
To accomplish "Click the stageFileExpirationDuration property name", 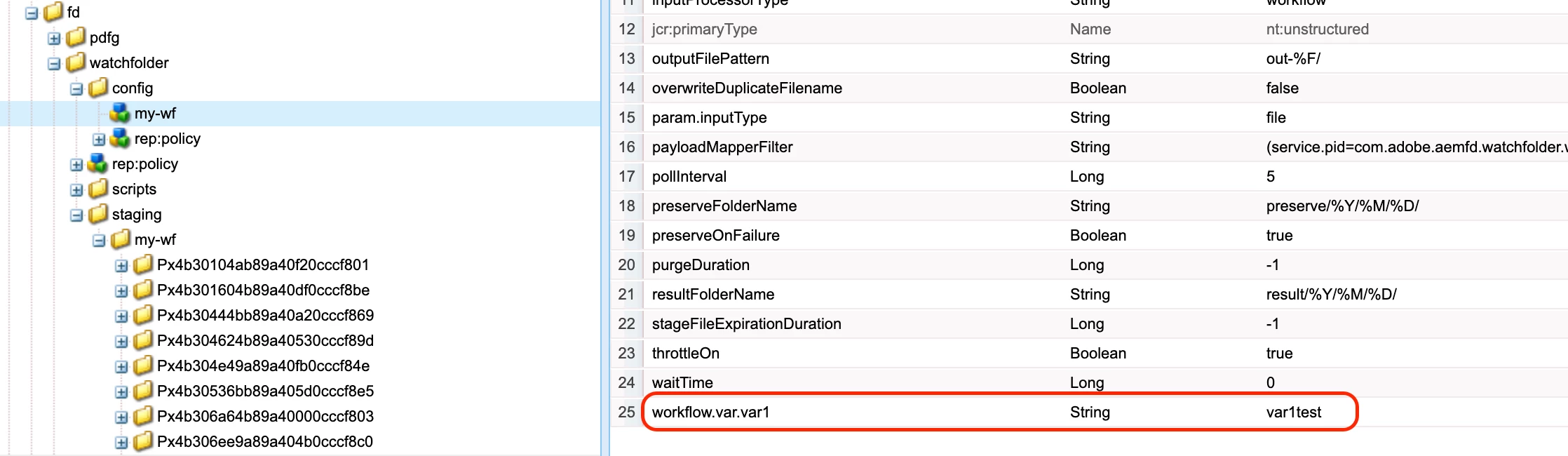I will (x=747, y=324).
